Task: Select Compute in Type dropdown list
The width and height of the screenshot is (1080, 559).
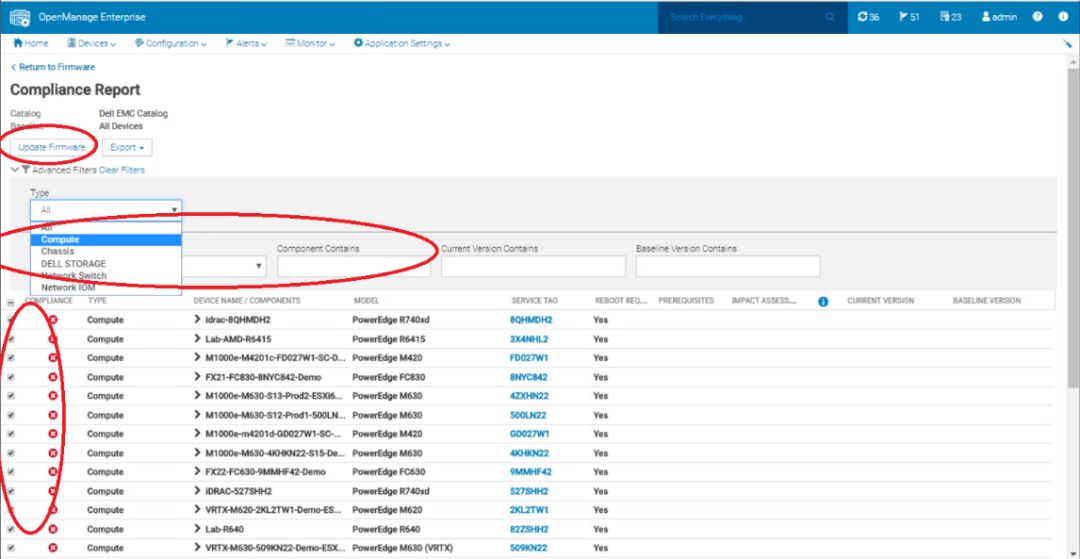Action: click(x=106, y=240)
